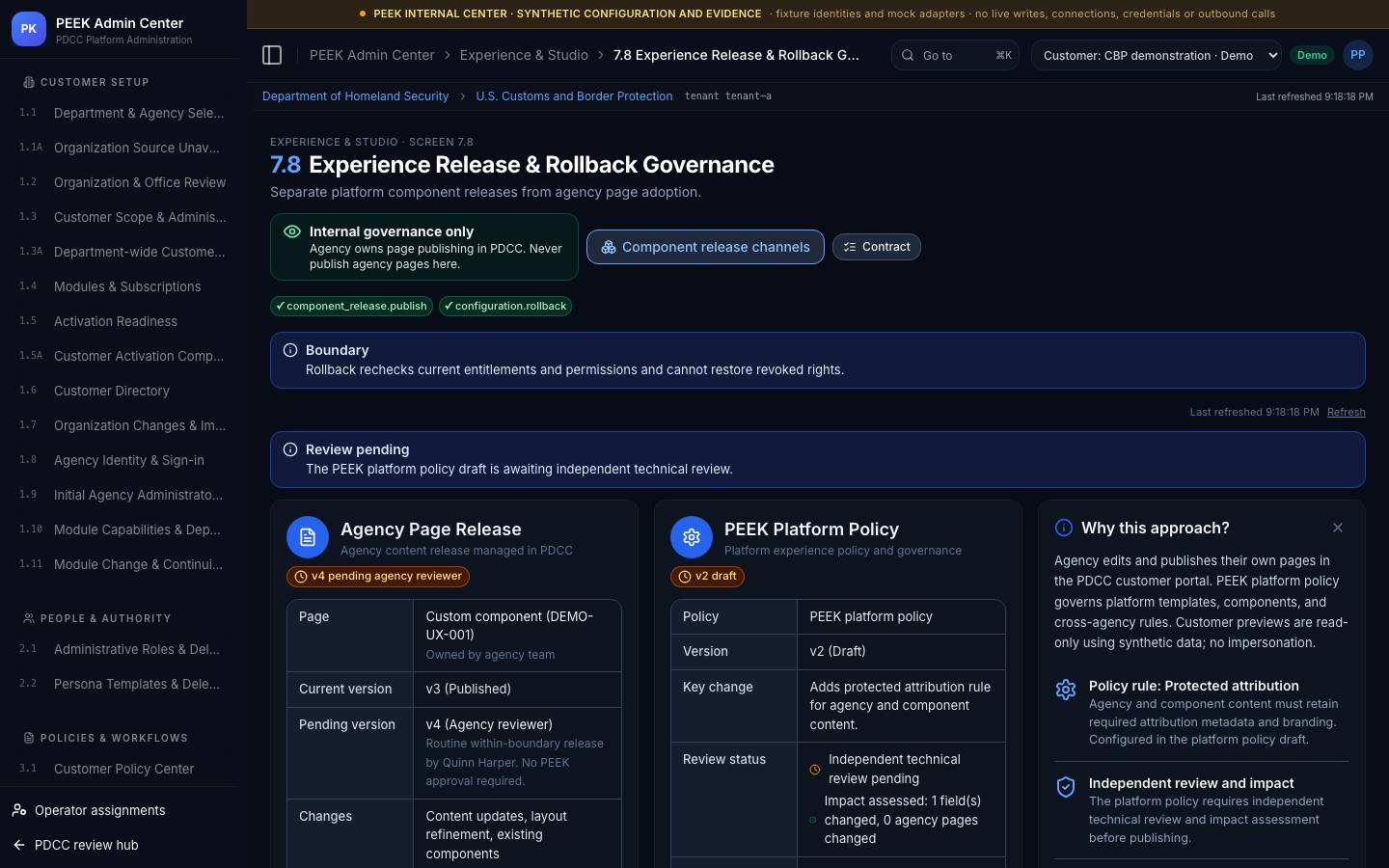Click the search magnifier icon in Go to
Image resolution: width=1389 pixels, height=868 pixels.
click(x=908, y=55)
